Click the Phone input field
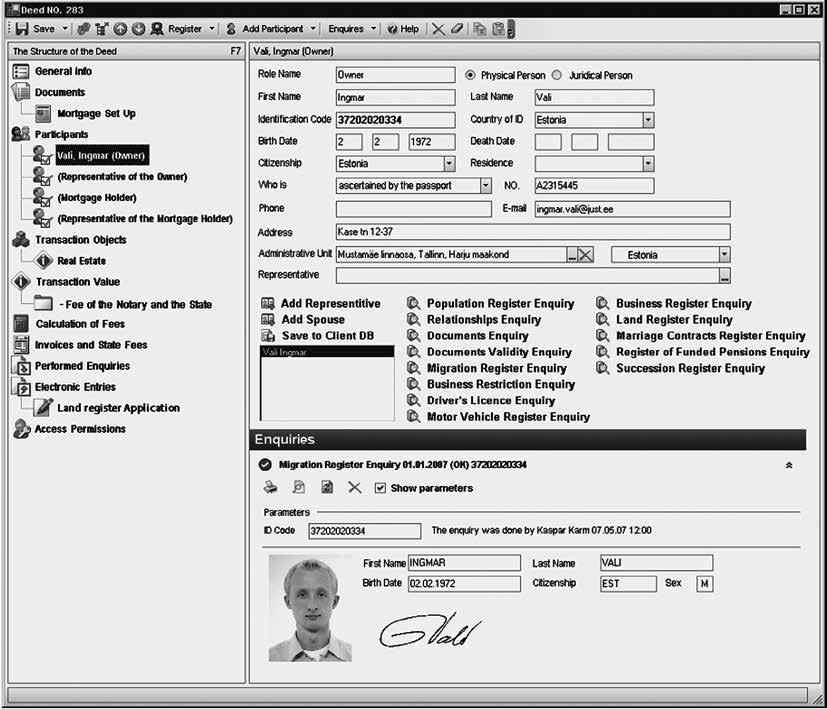This screenshot has height=709, width=827. [x=414, y=209]
